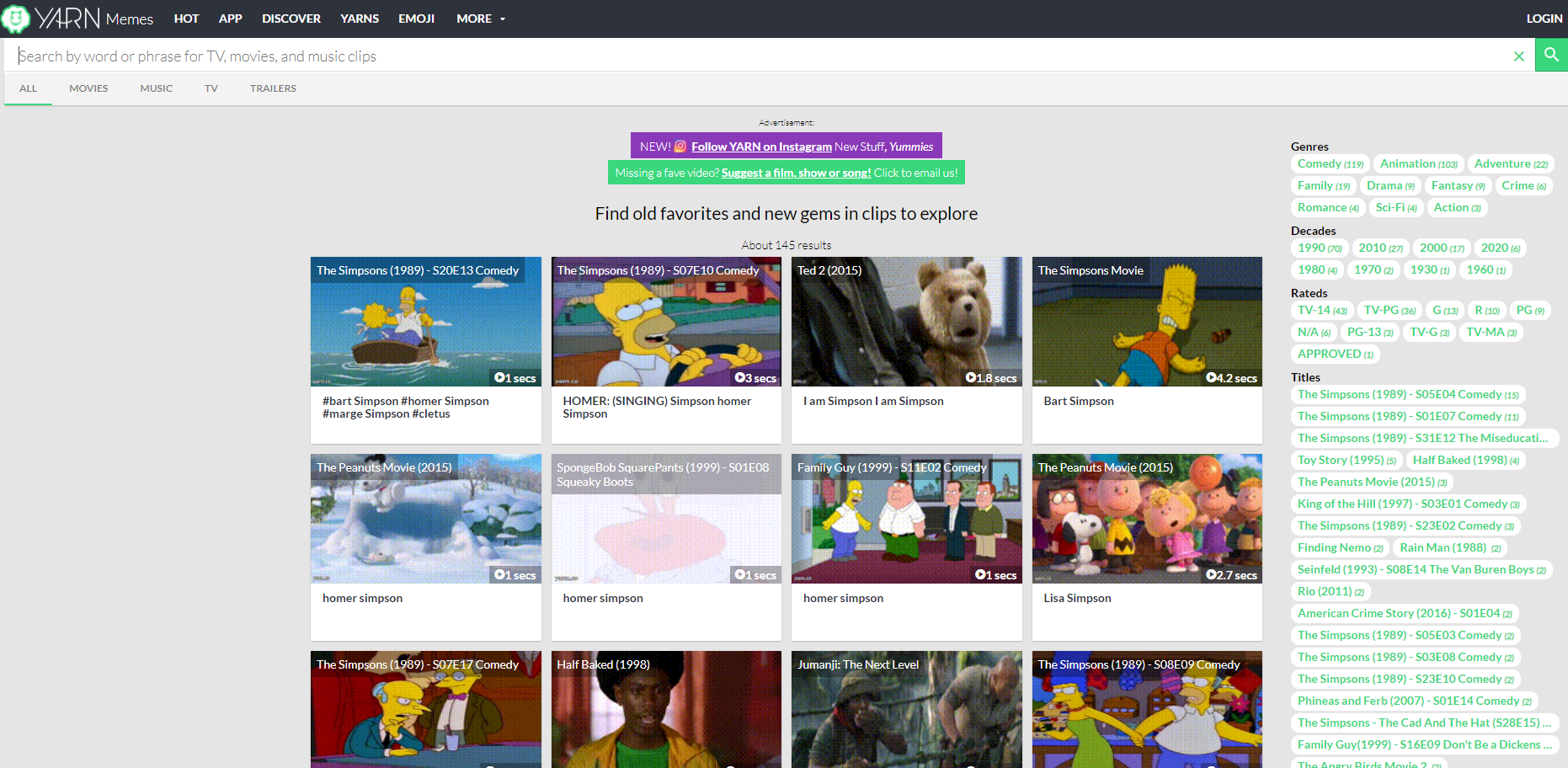Open Homer singing S07E10 clip thumbnail

pyautogui.click(x=666, y=322)
